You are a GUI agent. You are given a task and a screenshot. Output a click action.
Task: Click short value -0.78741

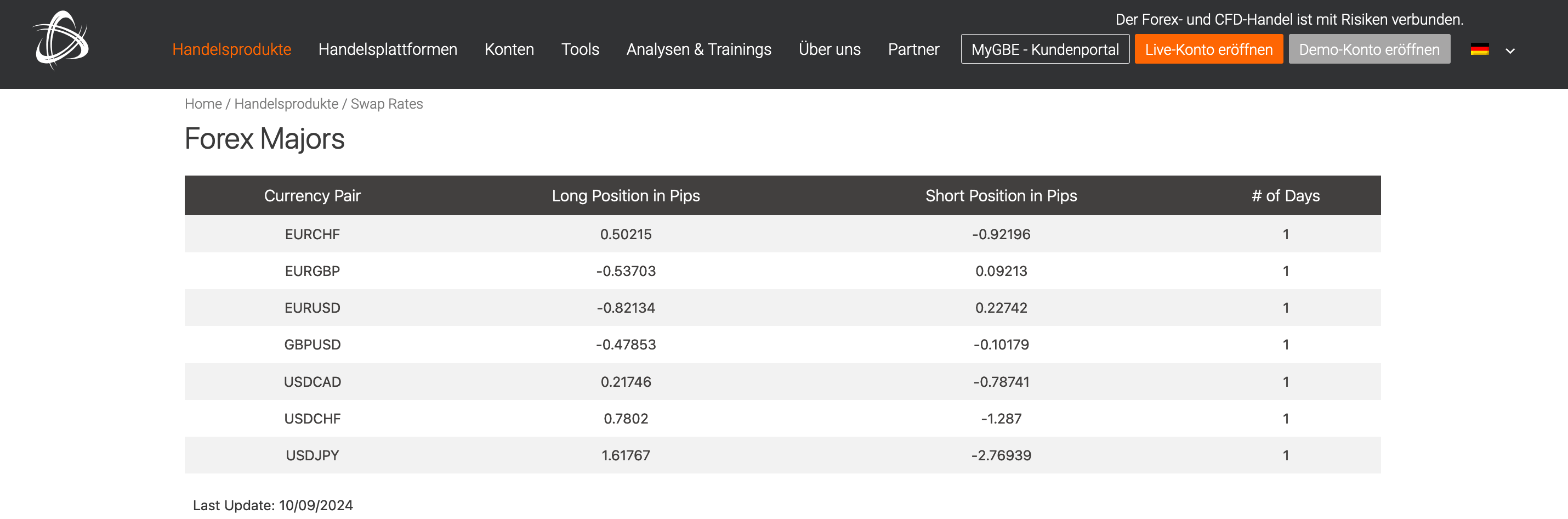click(x=1001, y=382)
